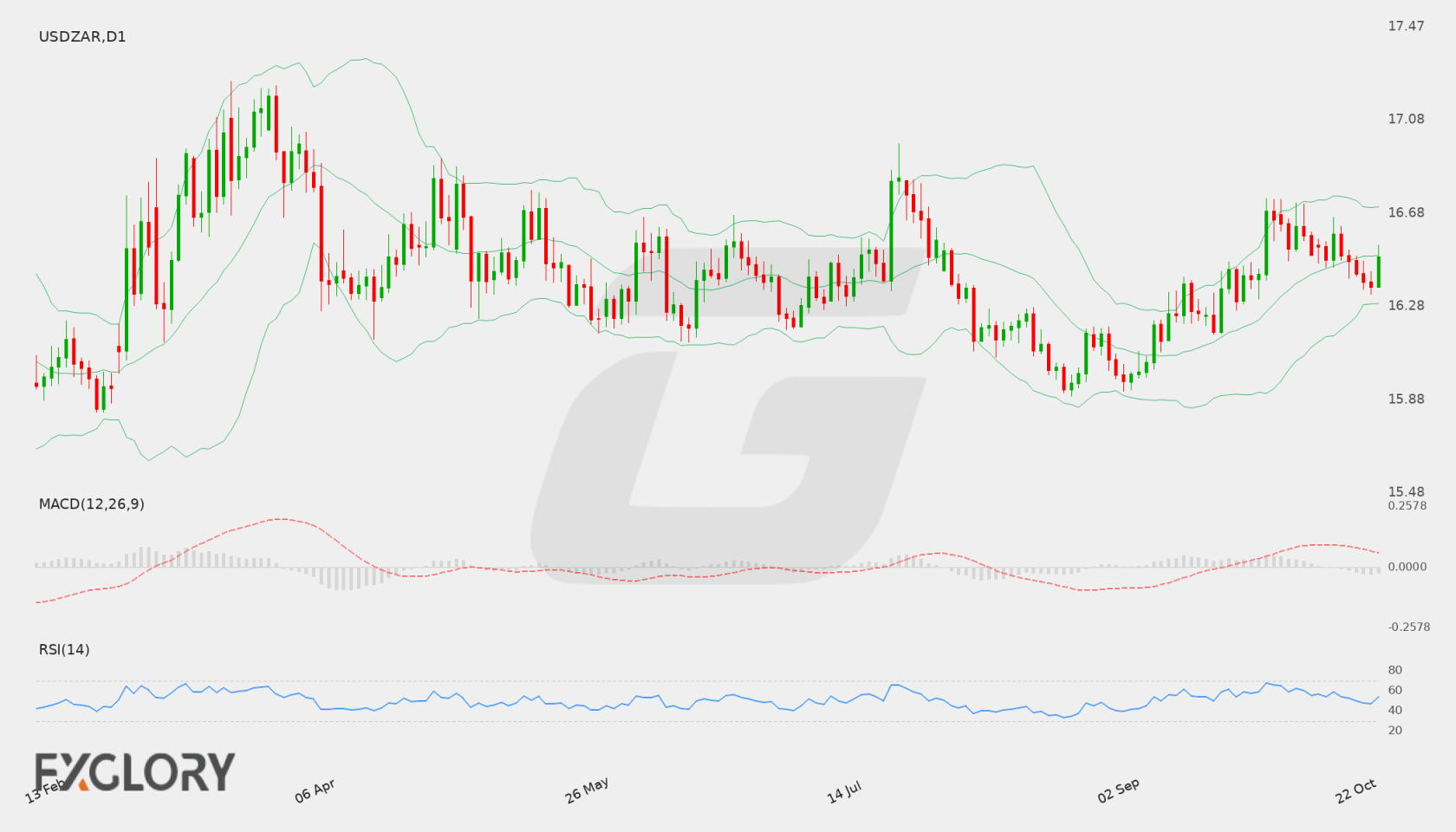Click the 15.48 price axis label
The width and height of the screenshot is (1456, 832).
(1406, 491)
